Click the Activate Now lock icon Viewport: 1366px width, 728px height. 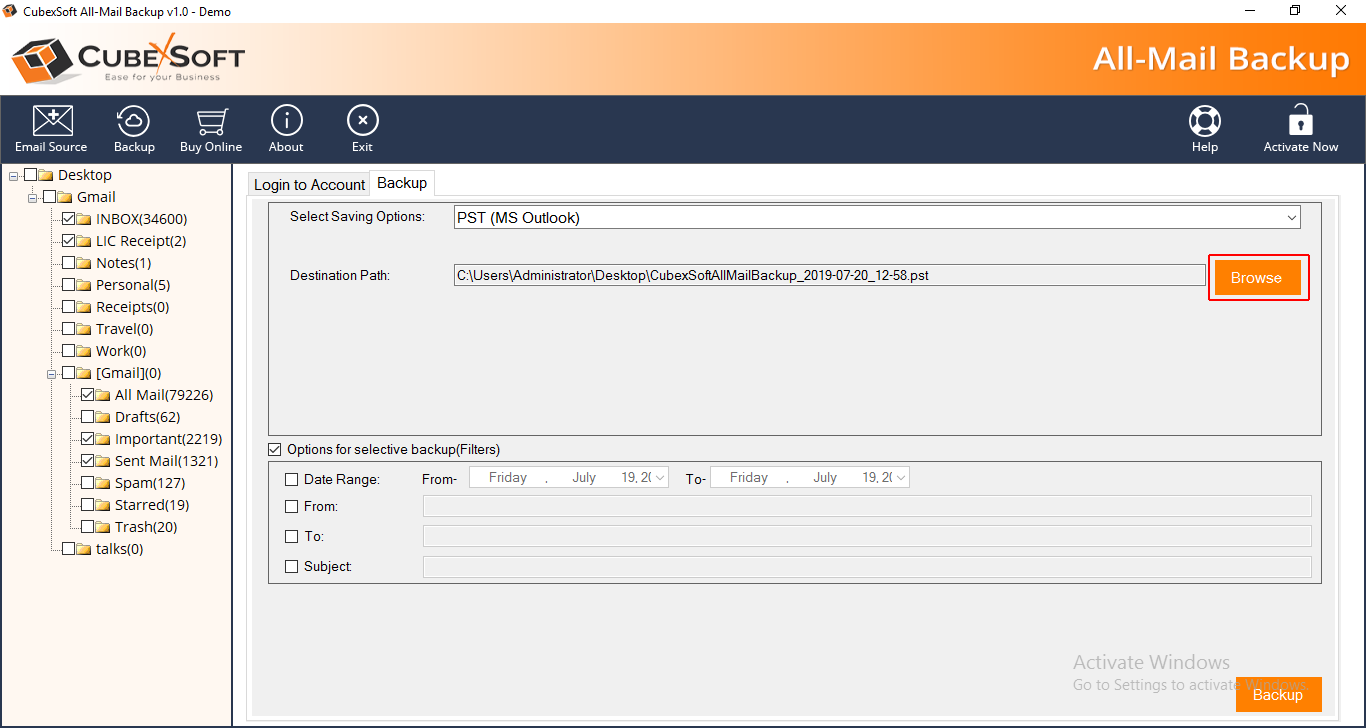(x=1300, y=130)
